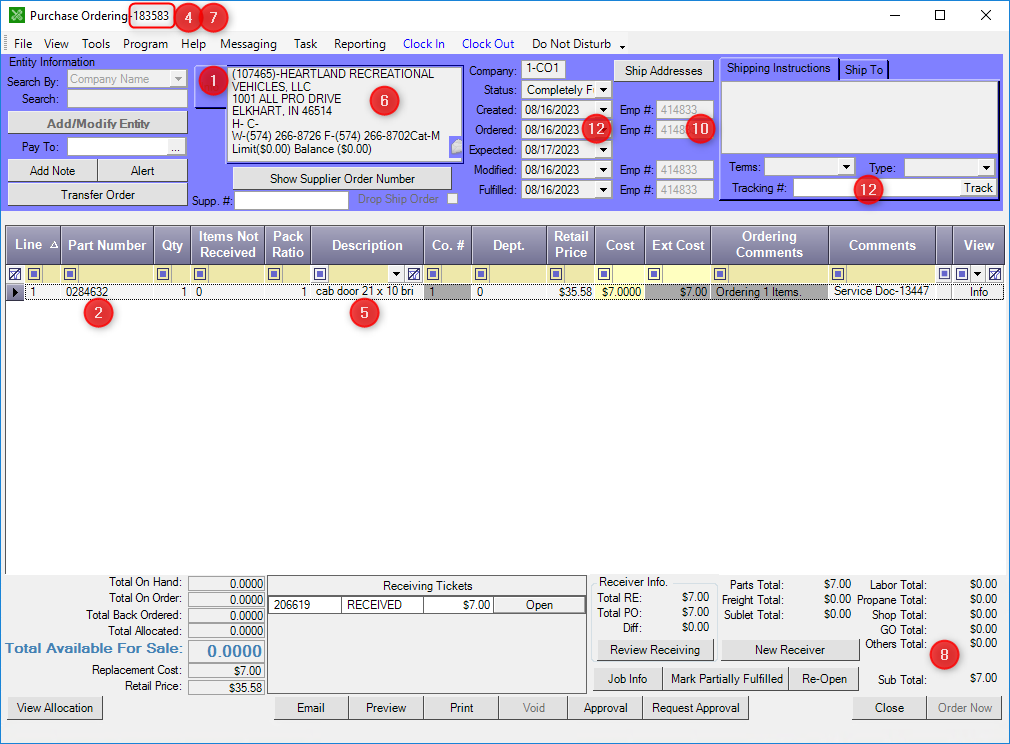This screenshot has width=1010, height=744.
Task: Expand the View filter value dropdown
Action: pos(978,274)
